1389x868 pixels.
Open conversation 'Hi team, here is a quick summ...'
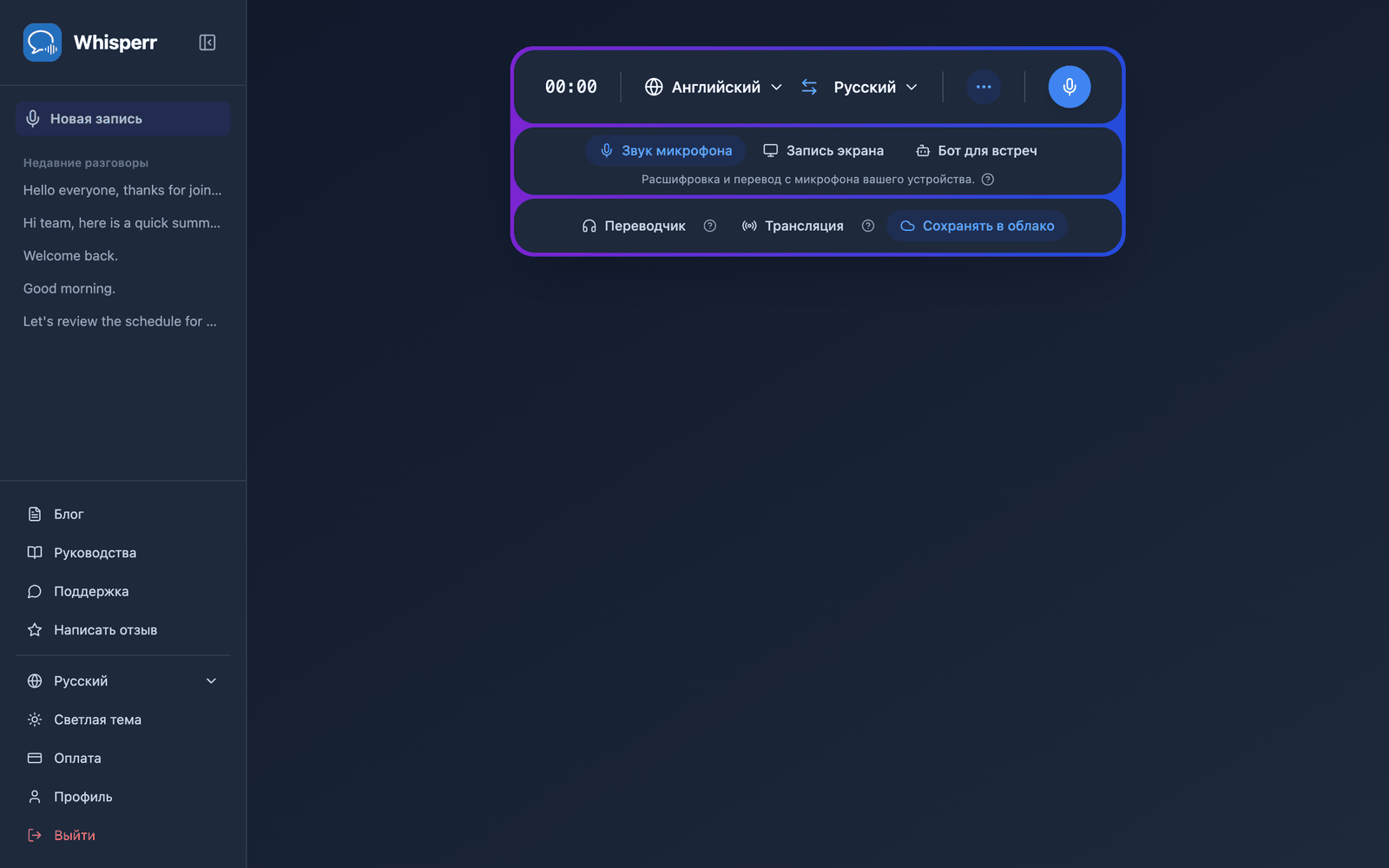point(122,223)
